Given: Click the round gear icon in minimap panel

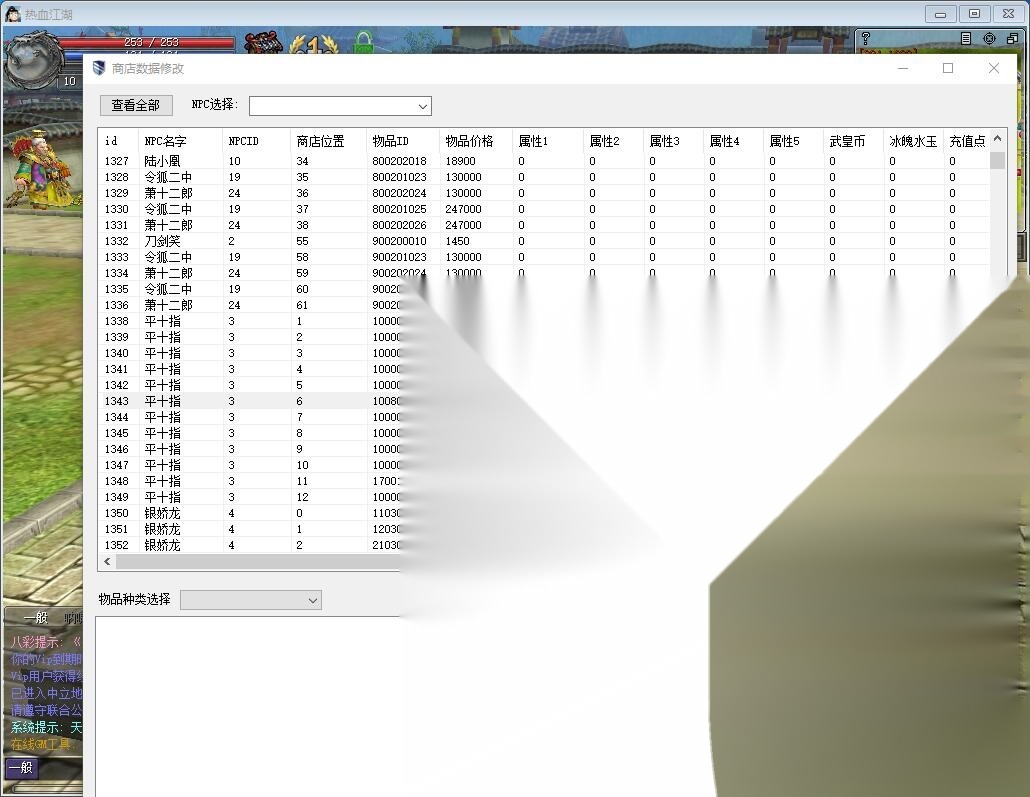Looking at the screenshot, I should pyautogui.click(x=989, y=39).
